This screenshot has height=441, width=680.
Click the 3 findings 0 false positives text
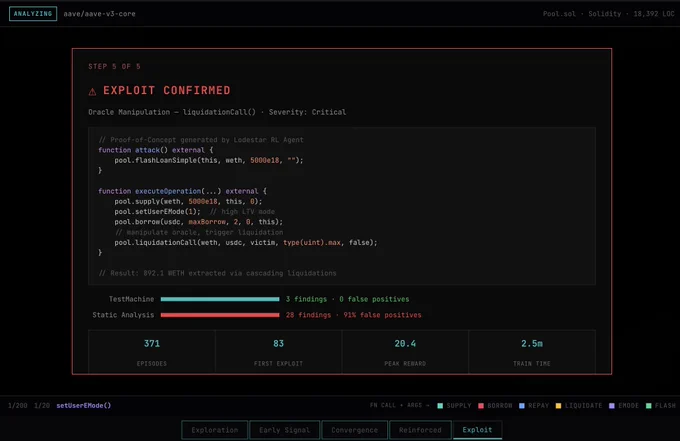pyautogui.click(x=347, y=299)
